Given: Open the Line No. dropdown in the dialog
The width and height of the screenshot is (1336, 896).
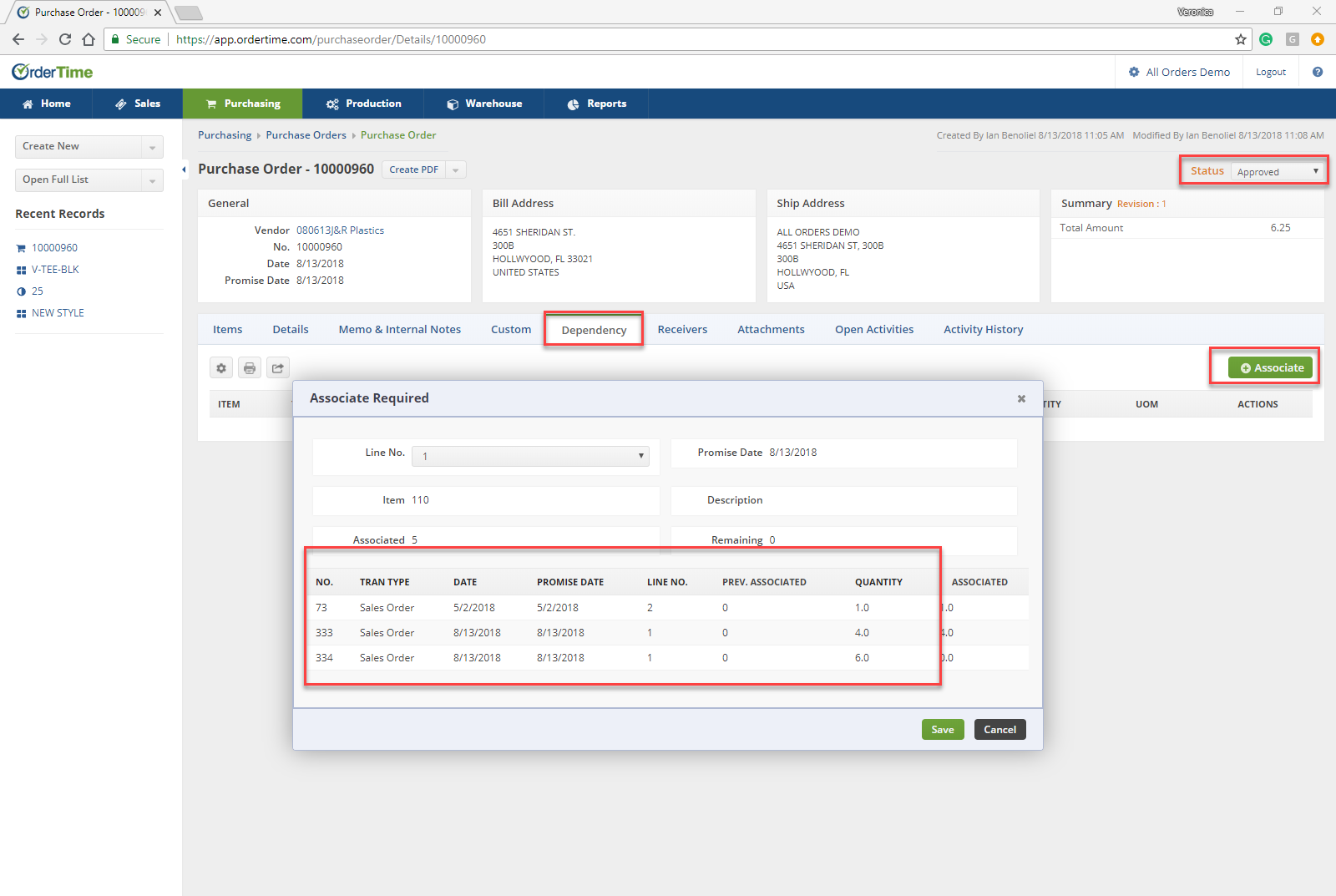Looking at the screenshot, I should [530, 456].
